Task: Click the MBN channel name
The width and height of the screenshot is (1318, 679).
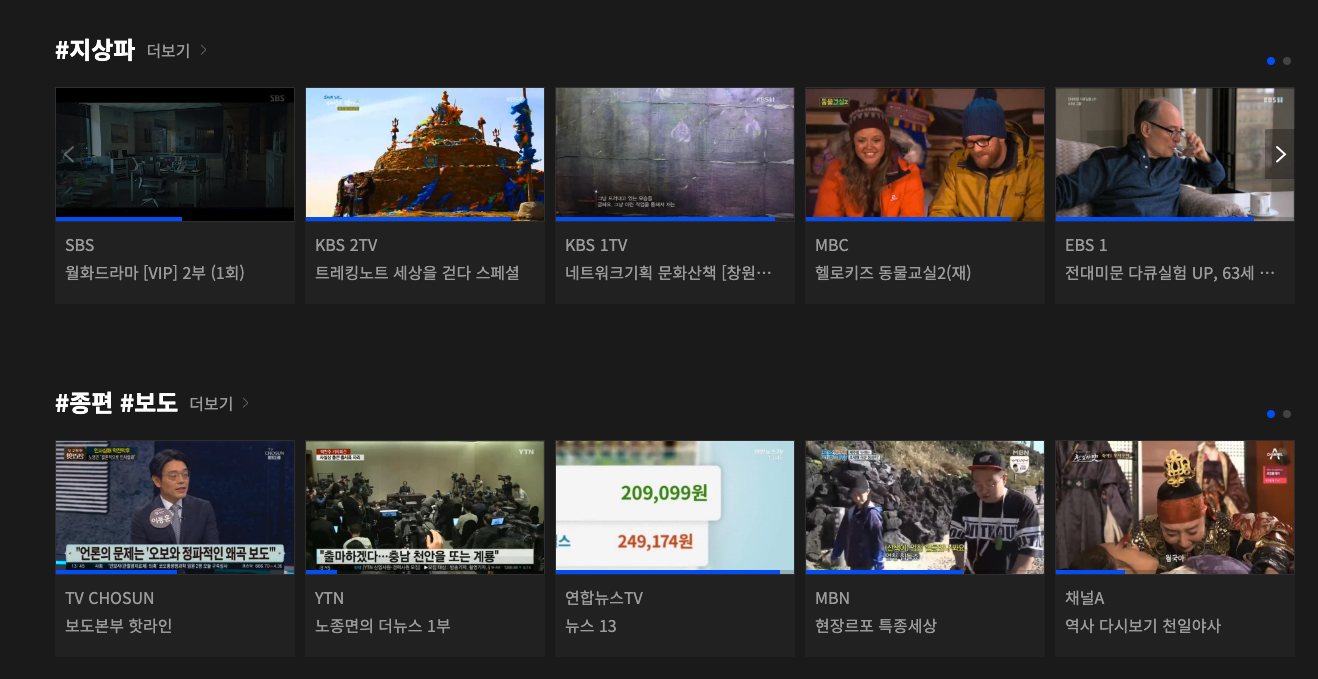Action: (832, 598)
